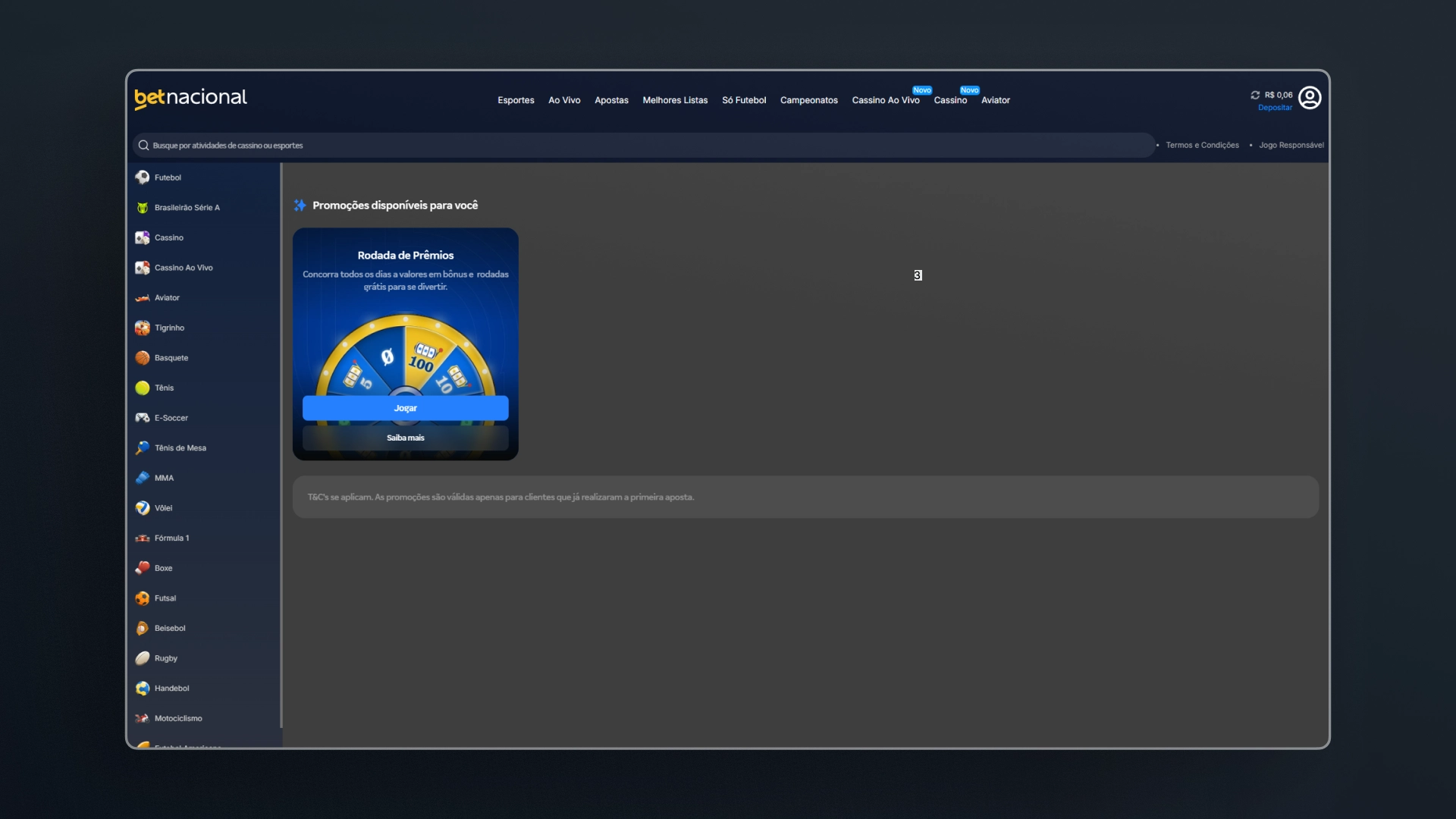
Task: Open the Aviator top menu item
Action: pyautogui.click(x=995, y=100)
